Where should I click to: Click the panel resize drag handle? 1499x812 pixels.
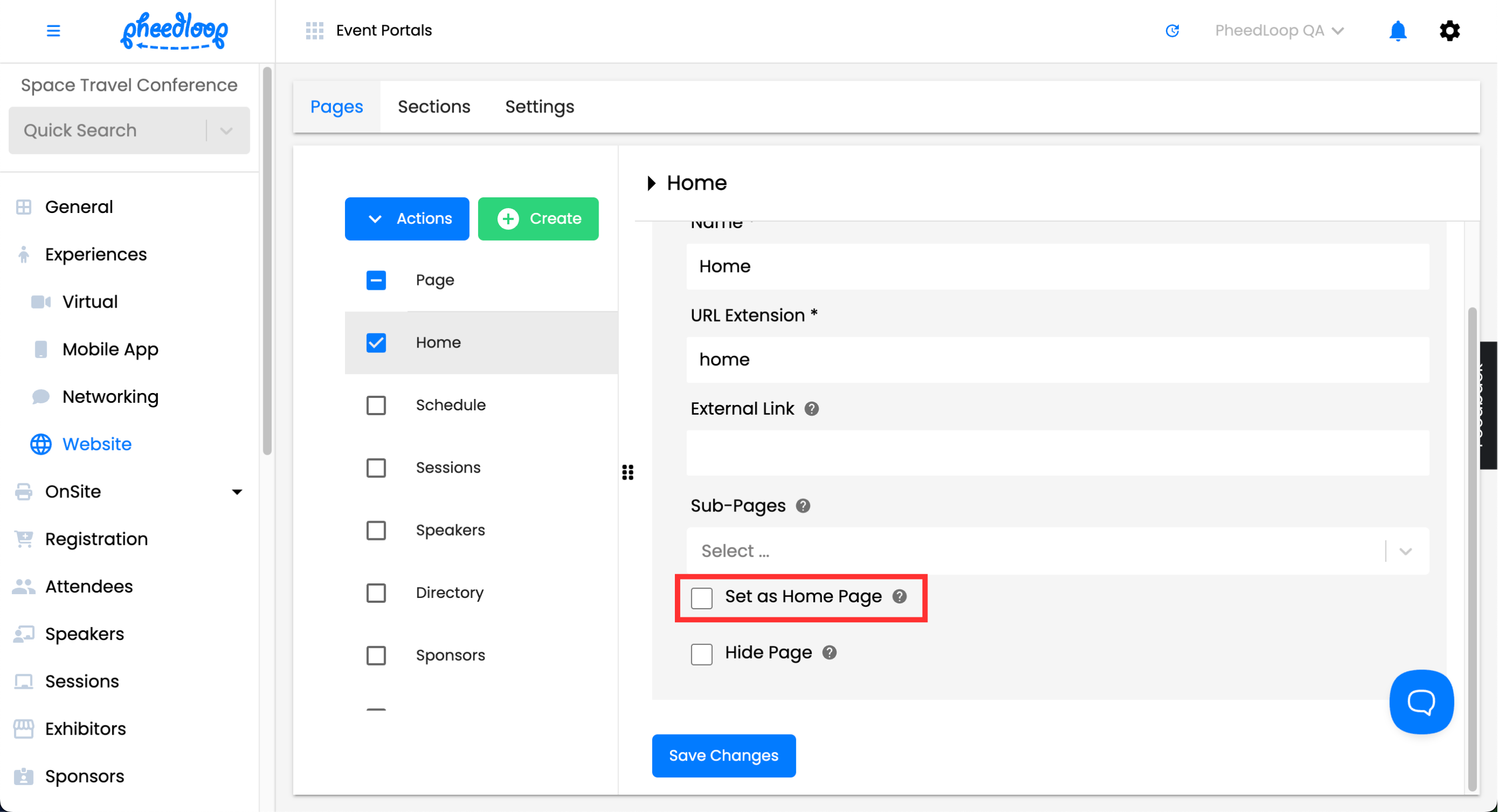click(627, 472)
